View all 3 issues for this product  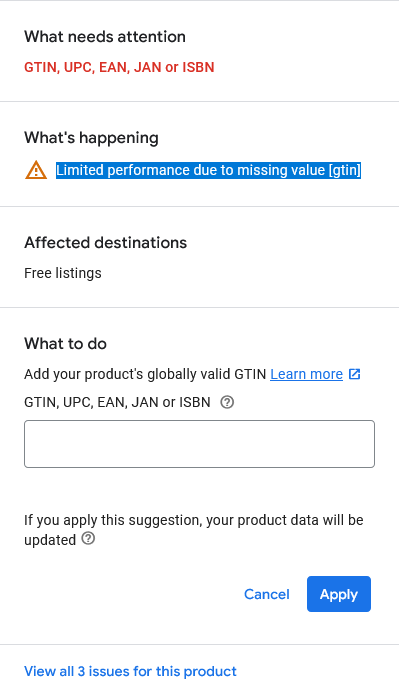(130, 671)
